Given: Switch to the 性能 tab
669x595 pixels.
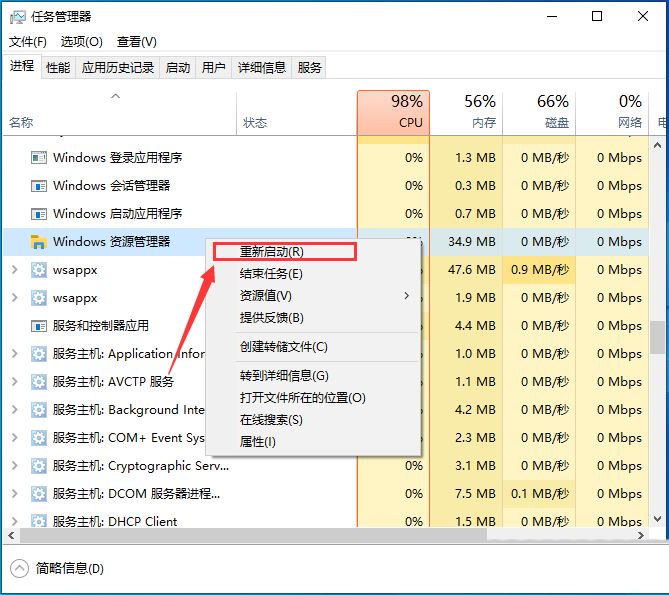Looking at the screenshot, I should [x=58, y=67].
